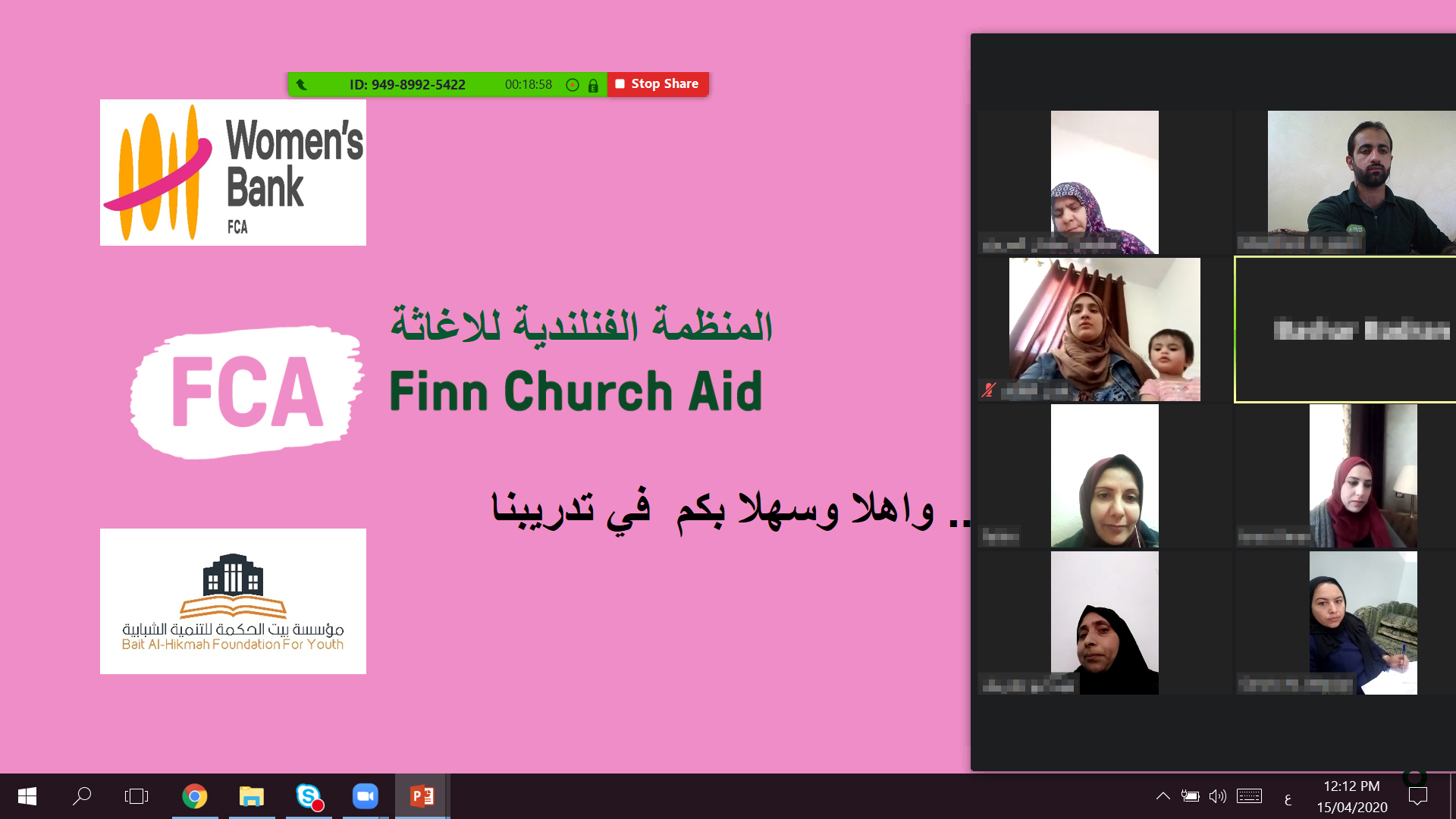Click the green Arabic organization title text
Screen dimensions: 1456x819
pyautogui.click(x=582, y=326)
